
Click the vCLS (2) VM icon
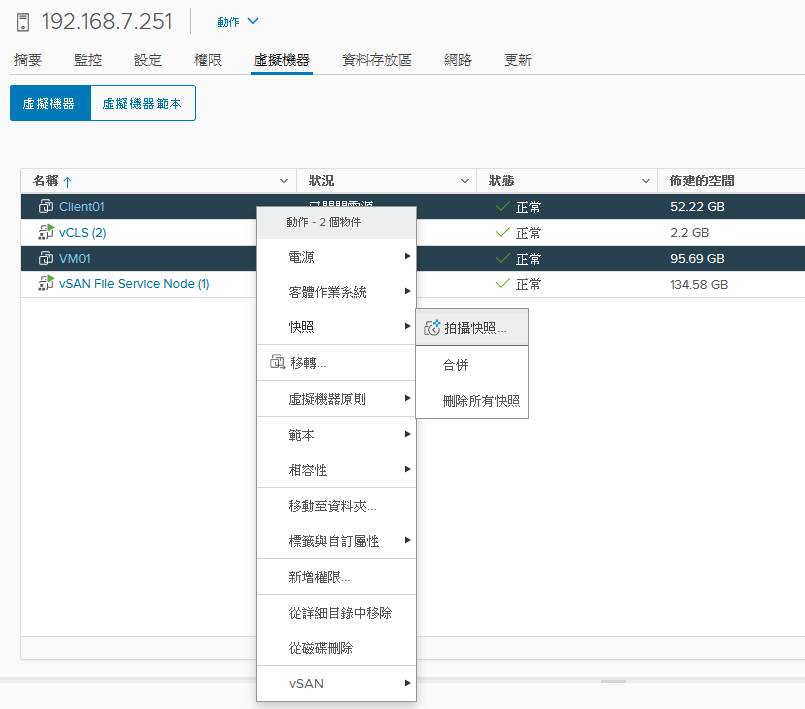(45, 233)
